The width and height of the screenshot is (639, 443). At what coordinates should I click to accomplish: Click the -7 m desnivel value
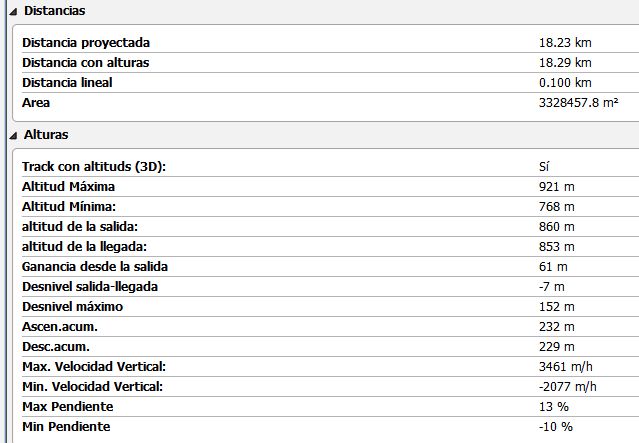point(553,287)
